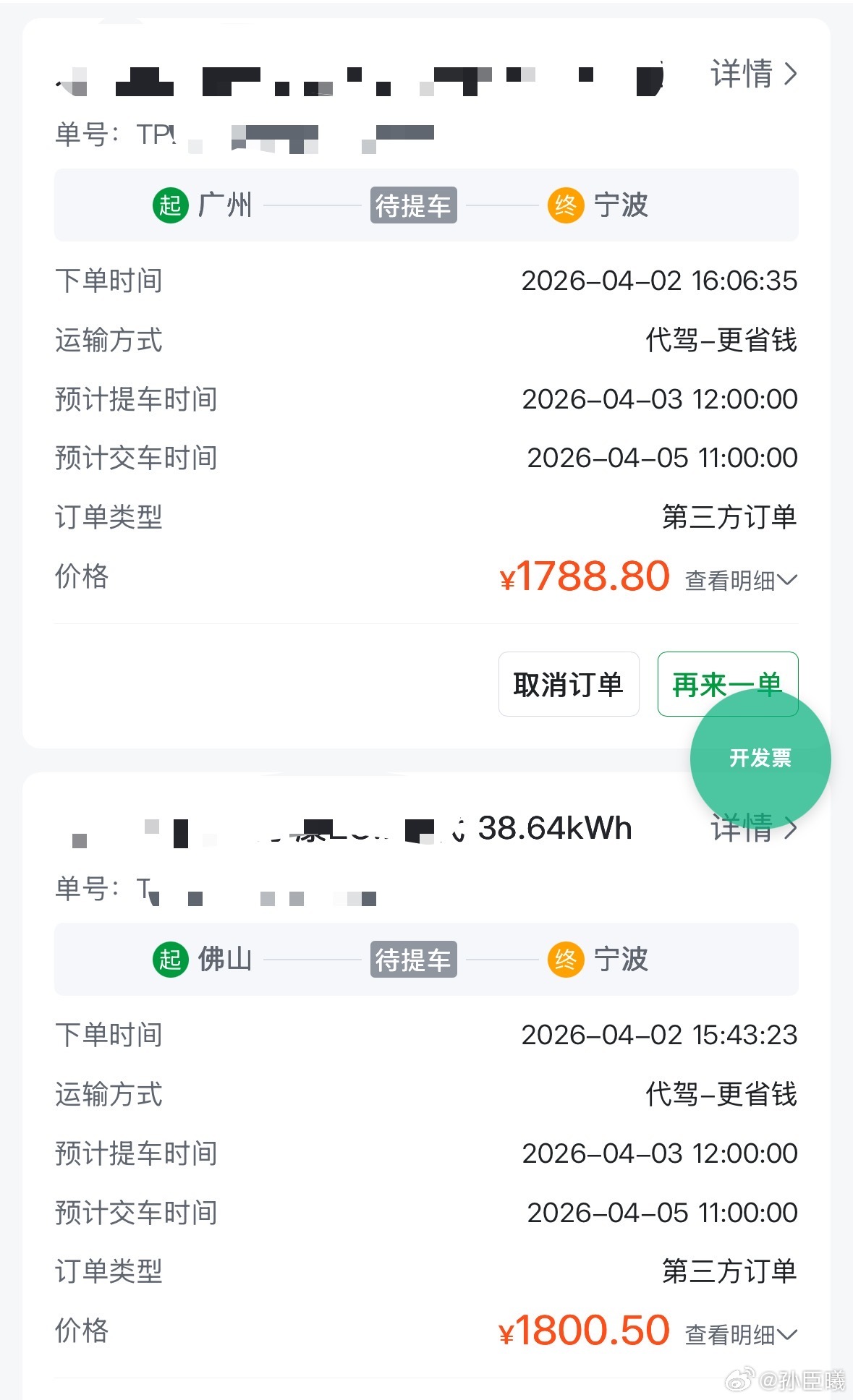Tap the 待提车 status badge in Guangzhou order
Screen dimensions: 853x1400
[413, 205]
